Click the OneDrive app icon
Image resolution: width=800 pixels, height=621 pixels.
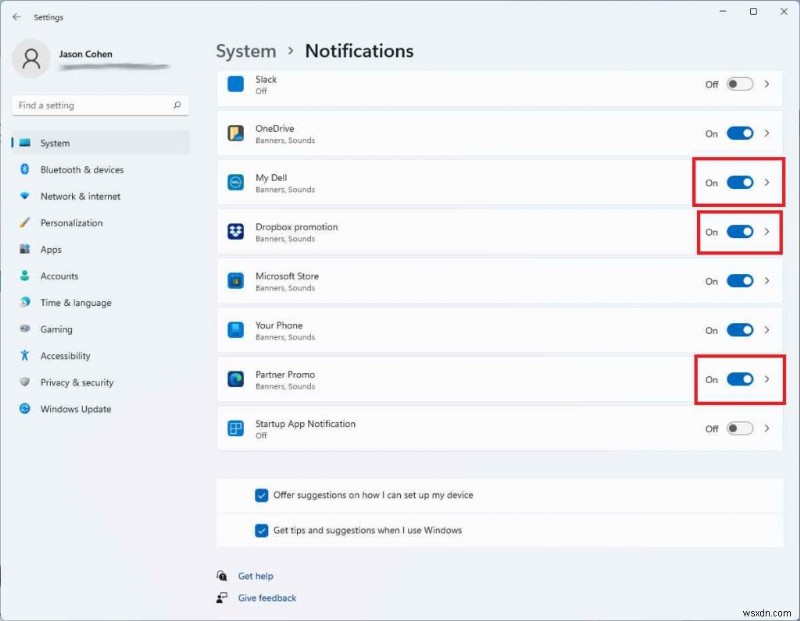(x=235, y=133)
